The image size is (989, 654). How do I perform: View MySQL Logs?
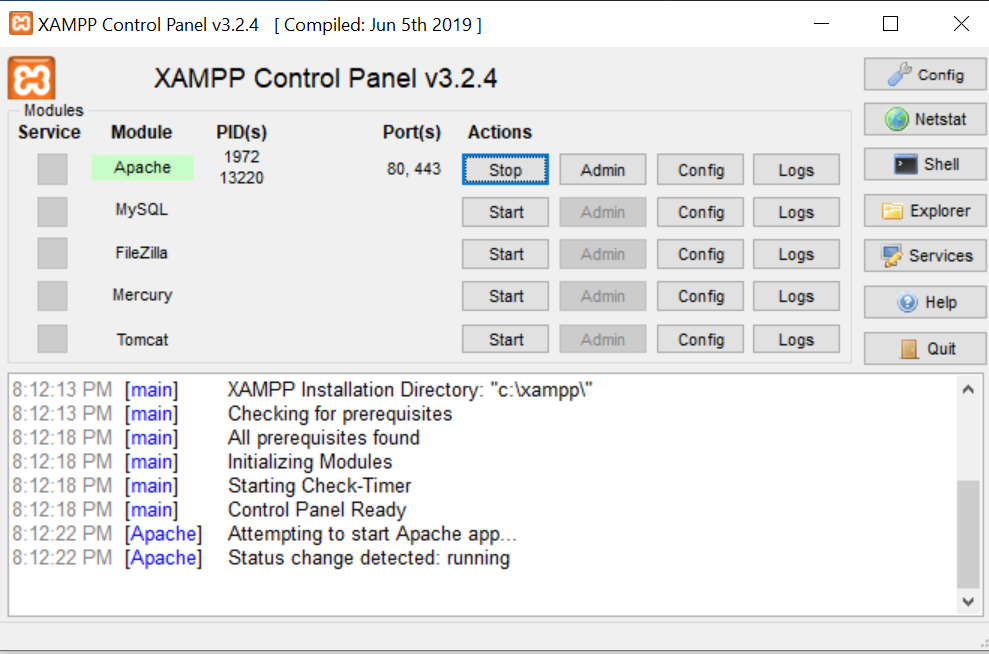(x=797, y=212)
